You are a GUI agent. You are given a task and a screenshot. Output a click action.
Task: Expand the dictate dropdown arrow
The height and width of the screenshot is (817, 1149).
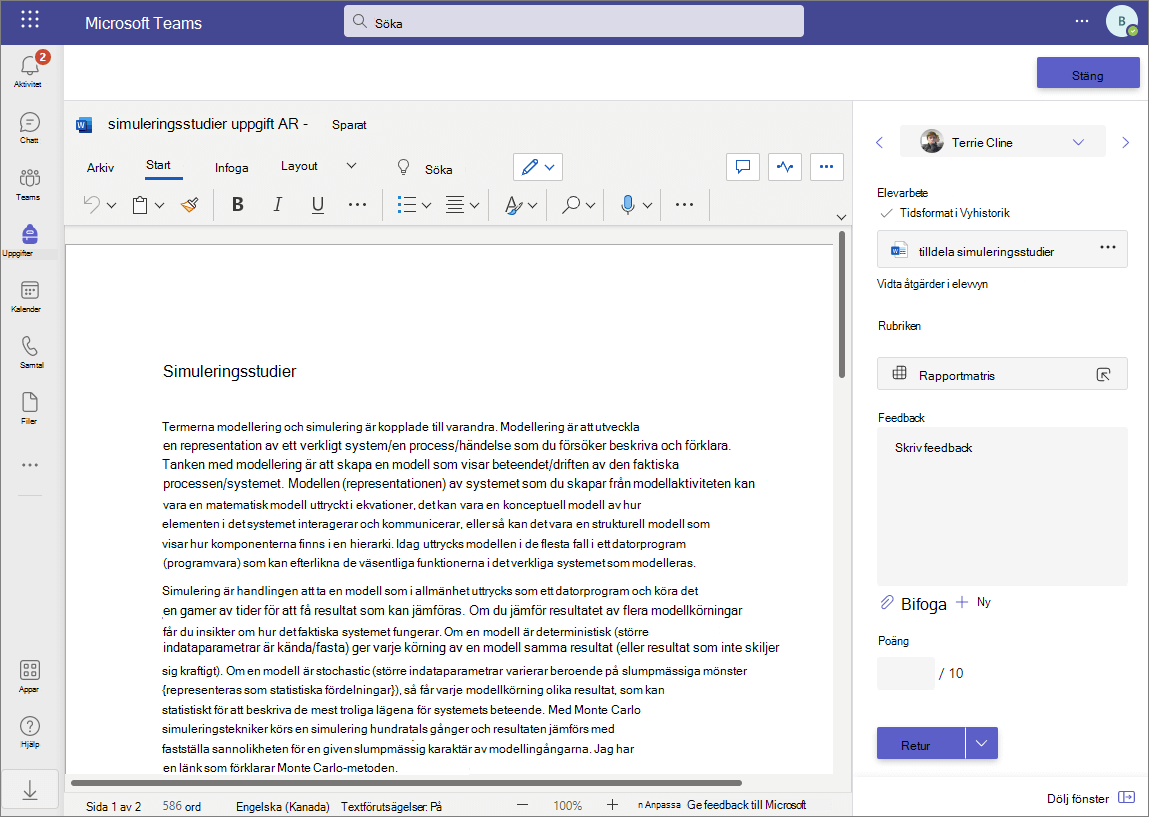pyautogui.click(x=647, y=206)
